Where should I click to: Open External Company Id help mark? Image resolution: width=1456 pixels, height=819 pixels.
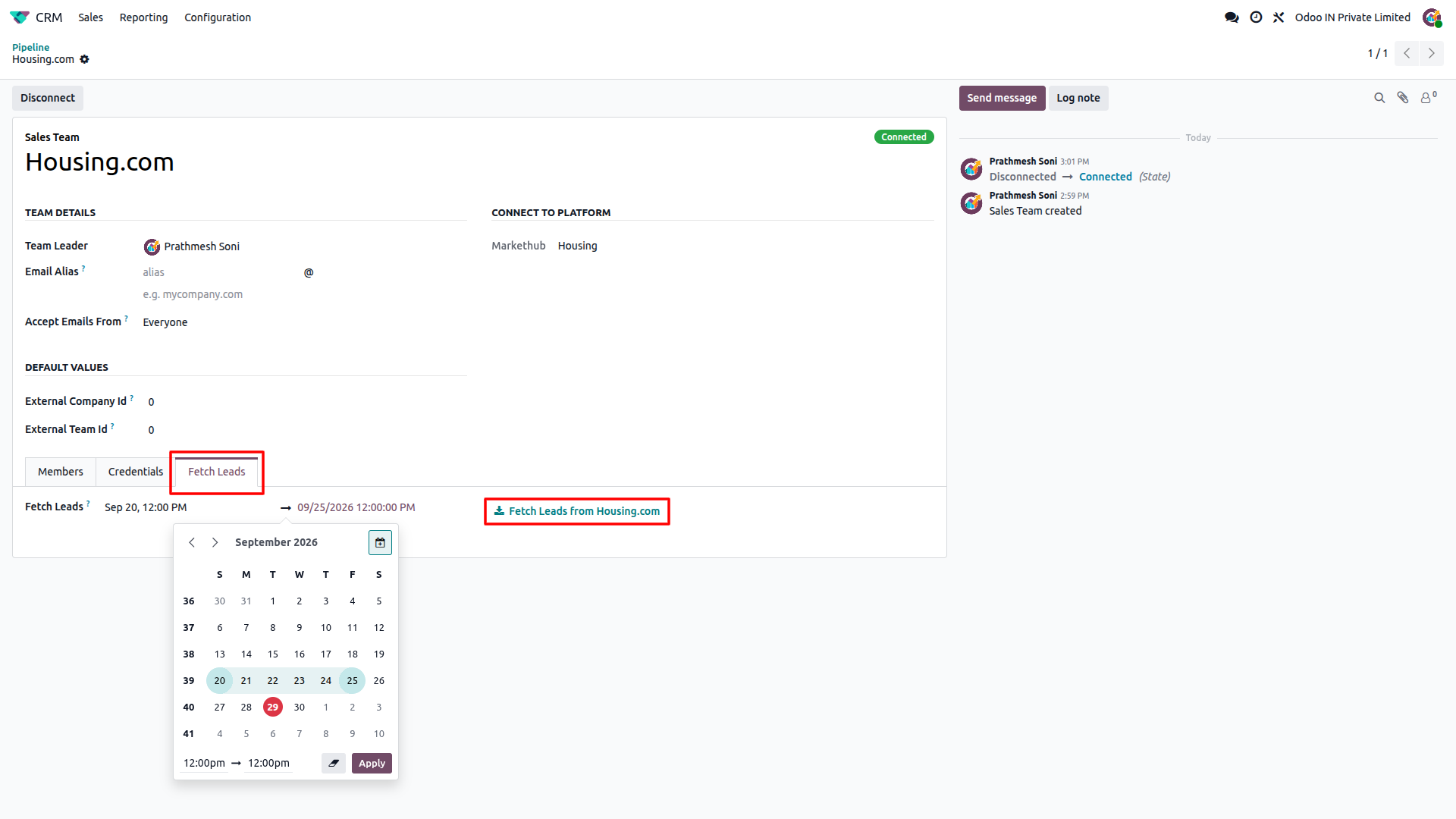click(x=132, y=398)
